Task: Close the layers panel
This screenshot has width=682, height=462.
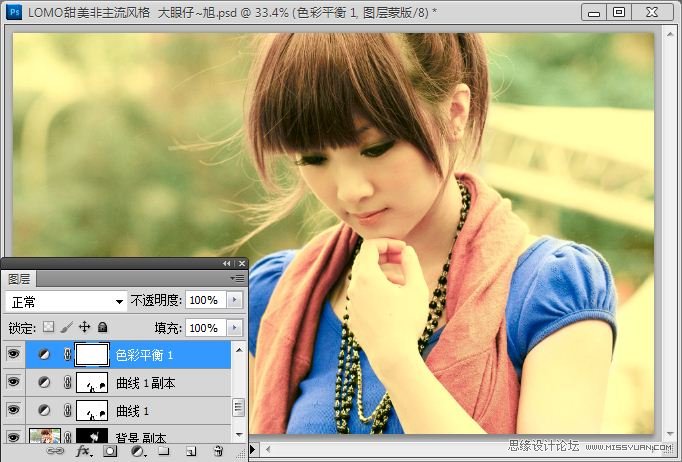Action: pyautogui.click(x=242, y=264)
